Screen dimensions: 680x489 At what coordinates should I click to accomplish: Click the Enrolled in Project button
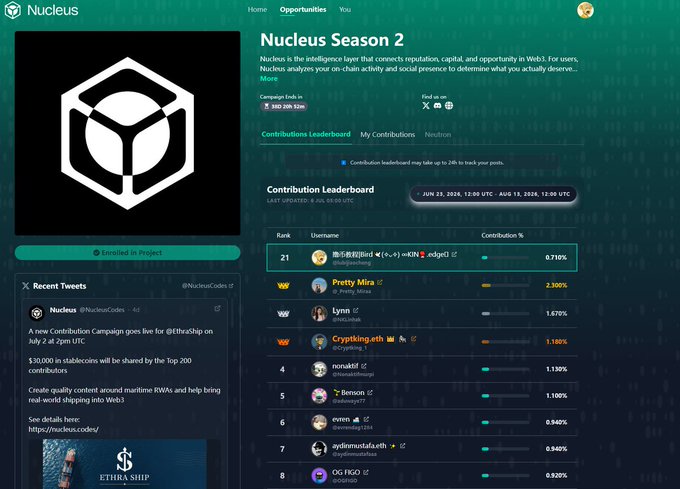(128, 253)
